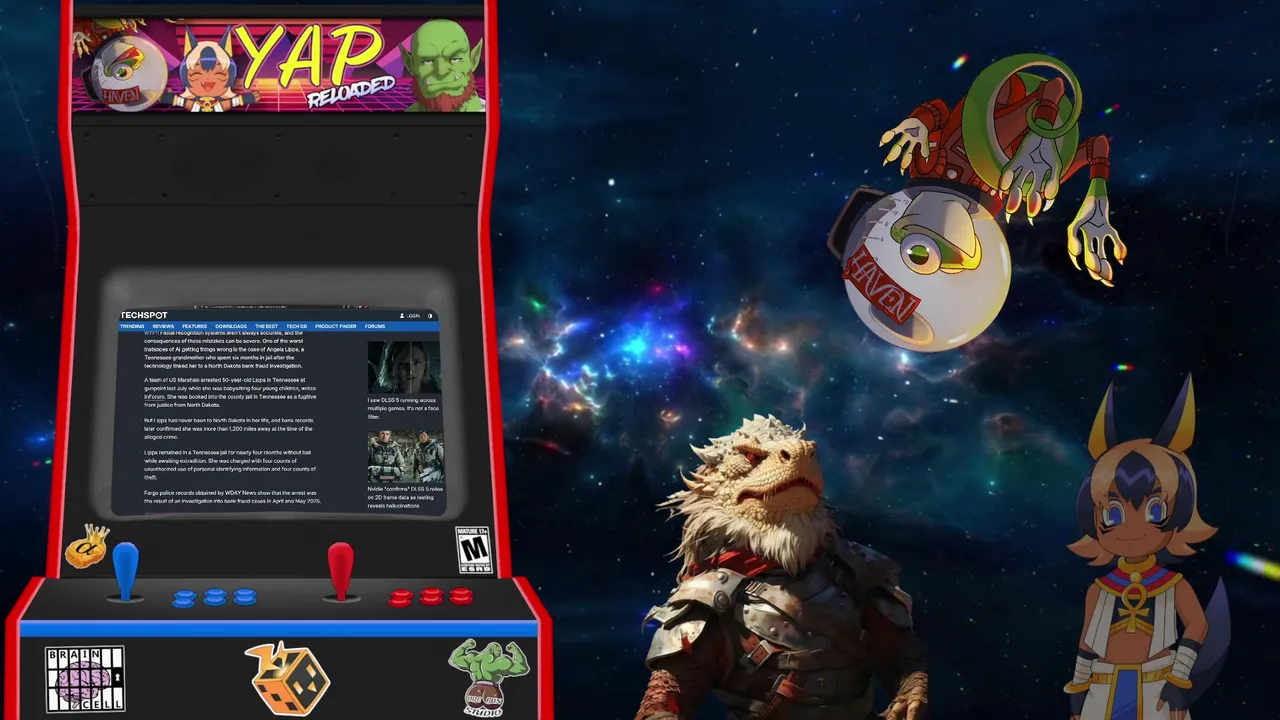Follow the InForum link in article
The height and width of the screenshot is (720, 1280).
pyautogui.click(x=154, y=397)
